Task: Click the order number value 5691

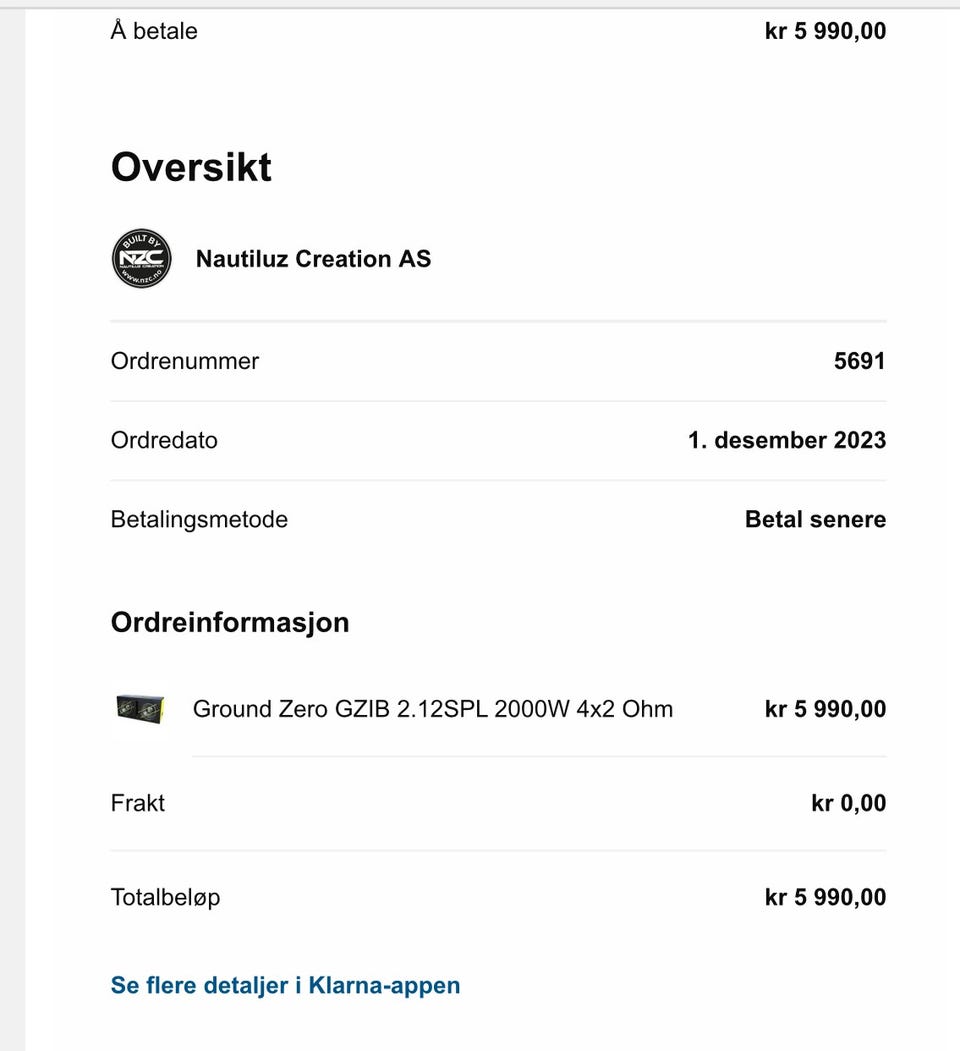Action: 859,361
